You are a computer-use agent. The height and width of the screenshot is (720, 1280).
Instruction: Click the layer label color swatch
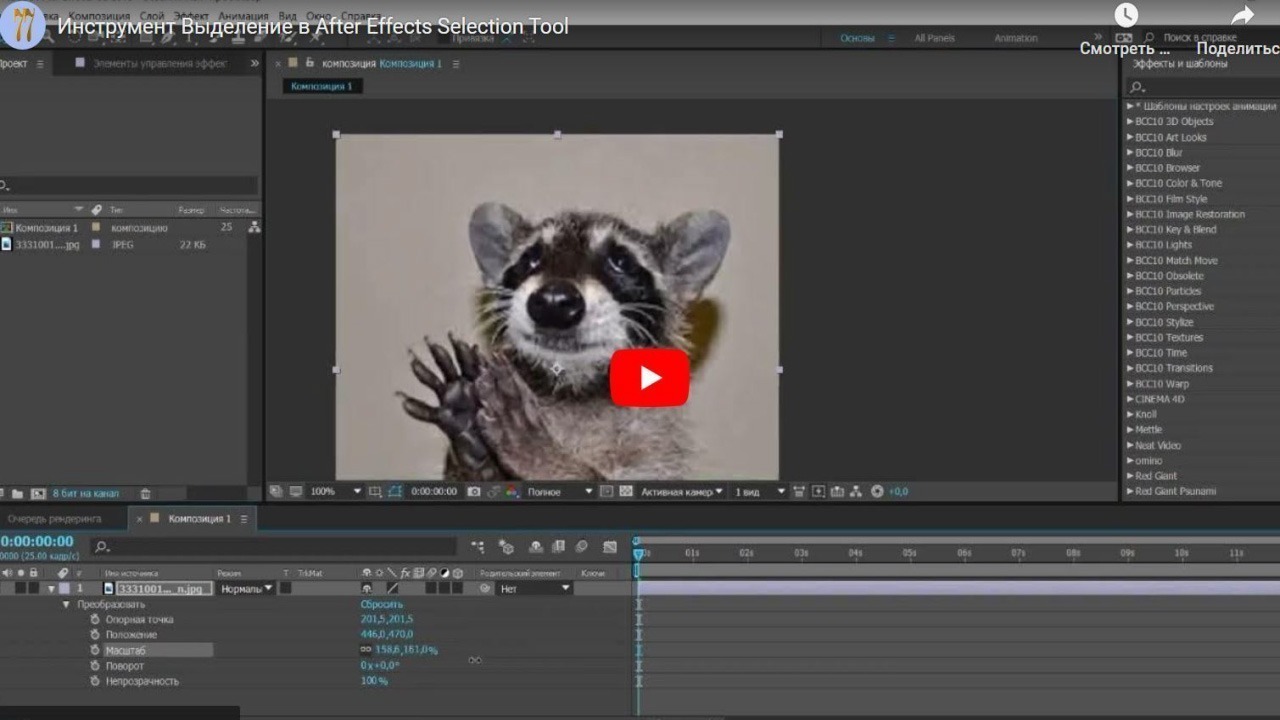(64, 589)
